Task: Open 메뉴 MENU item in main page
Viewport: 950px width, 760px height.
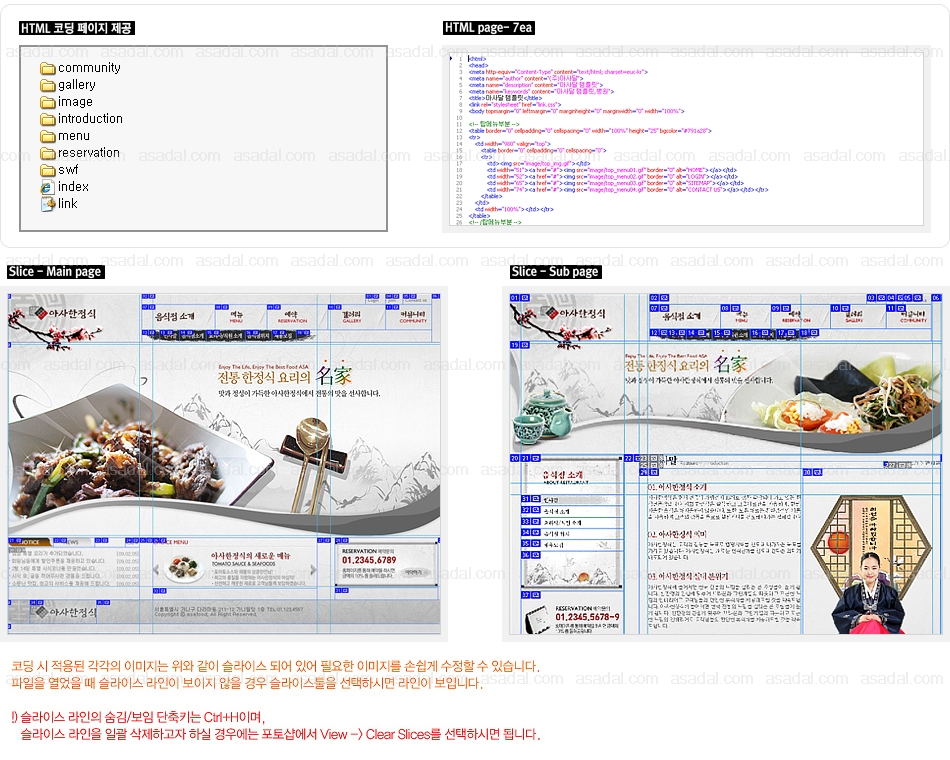Action: 236,316
